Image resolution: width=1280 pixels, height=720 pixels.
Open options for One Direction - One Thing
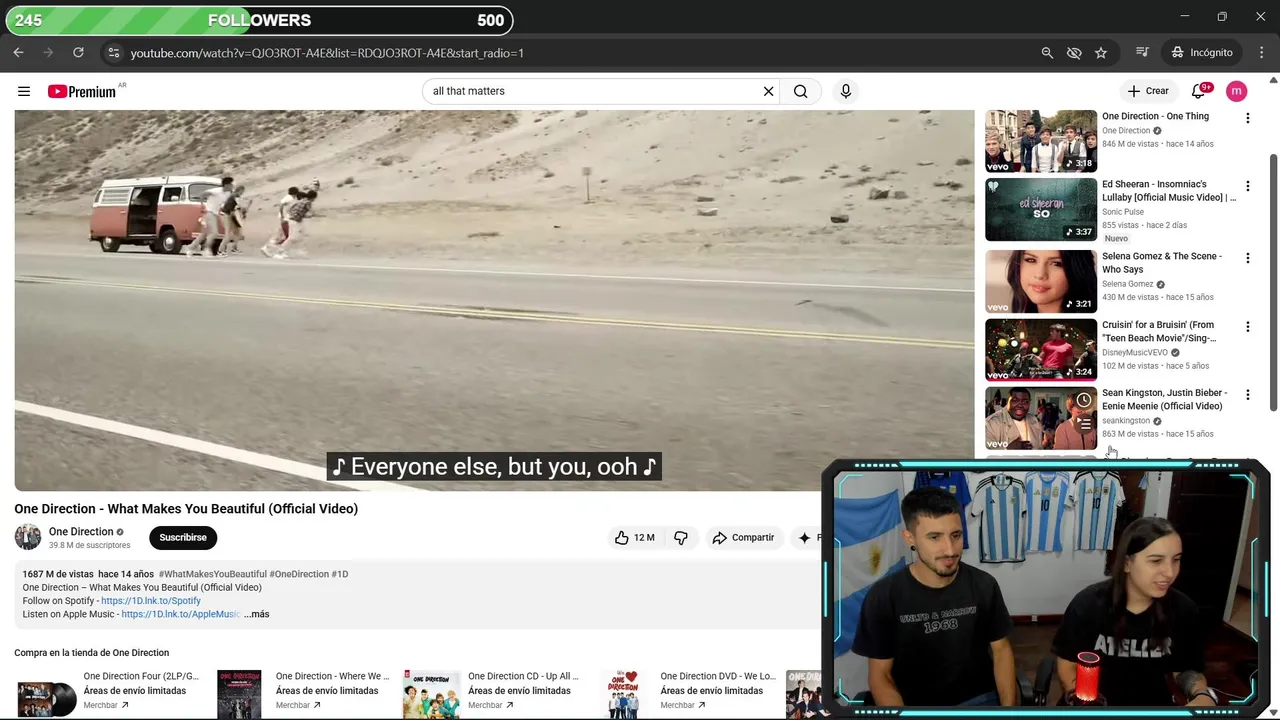tap(1247, 118)
